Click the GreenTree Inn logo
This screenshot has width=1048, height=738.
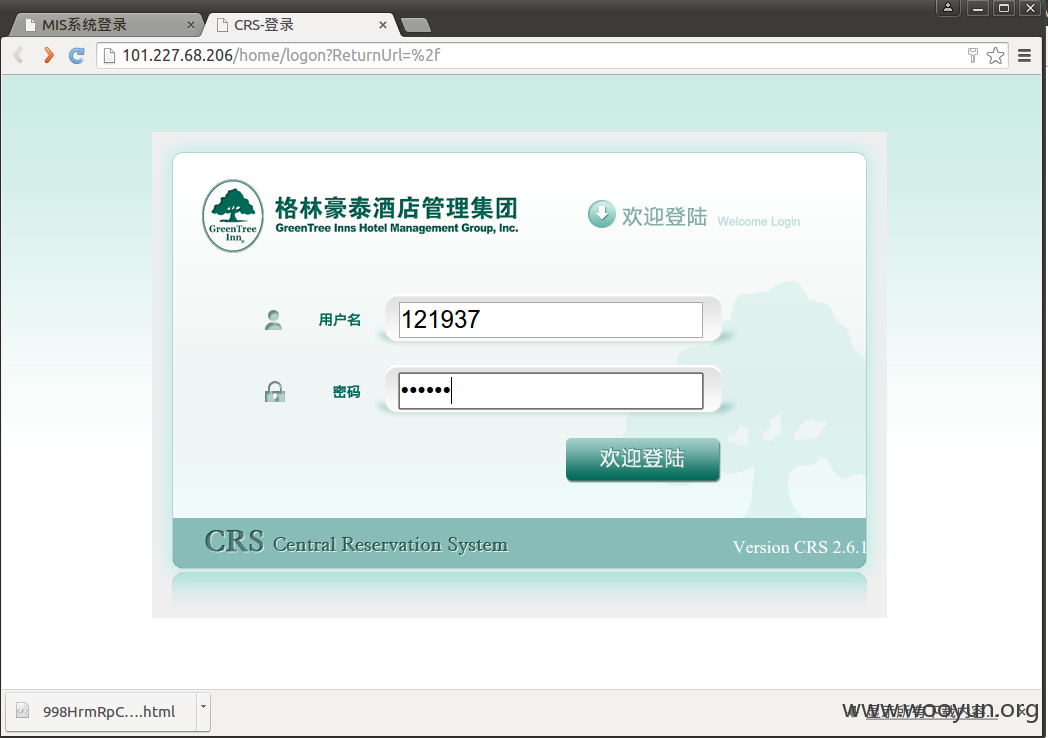point(233,215)
